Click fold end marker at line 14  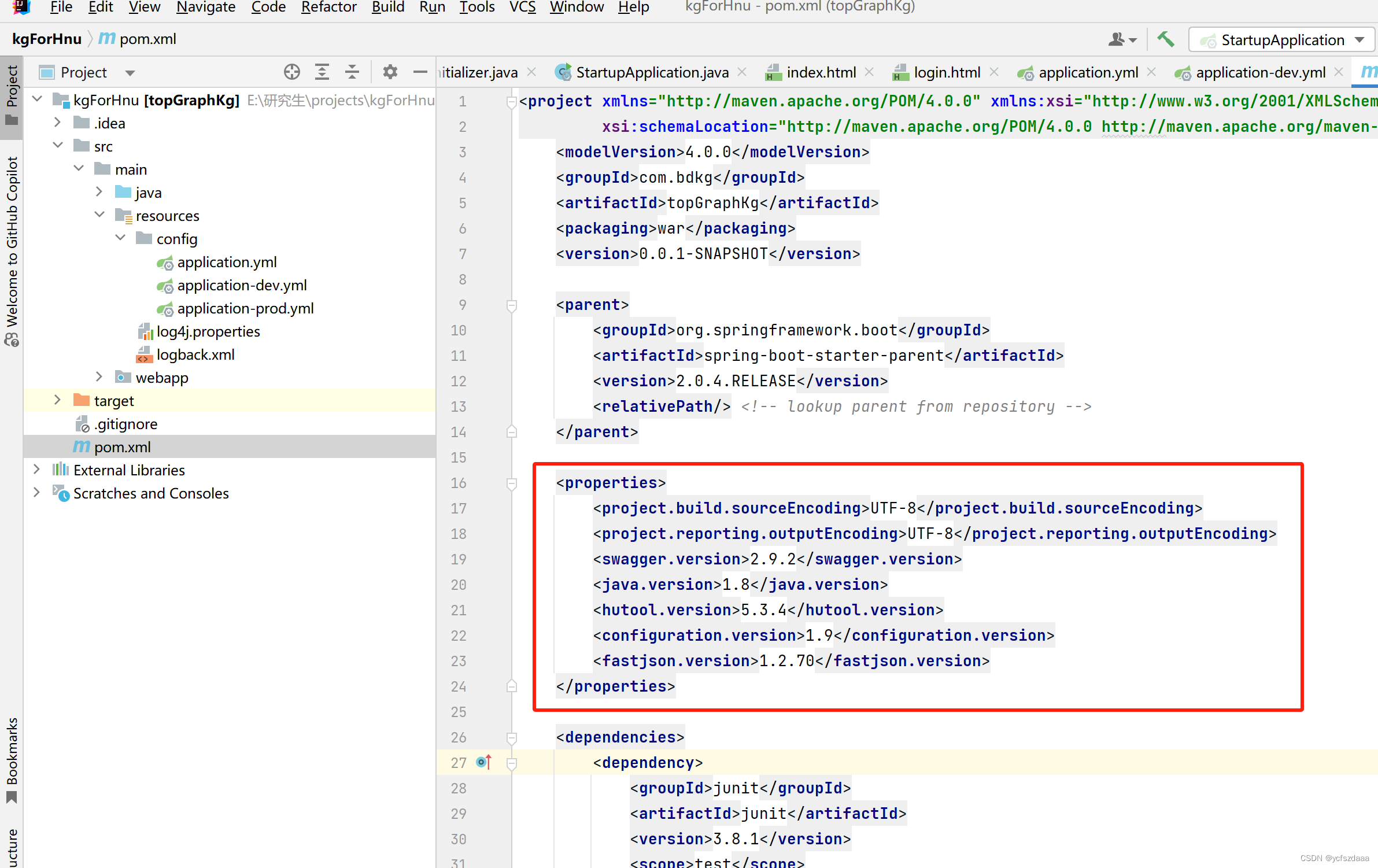(x=511, y=431)
